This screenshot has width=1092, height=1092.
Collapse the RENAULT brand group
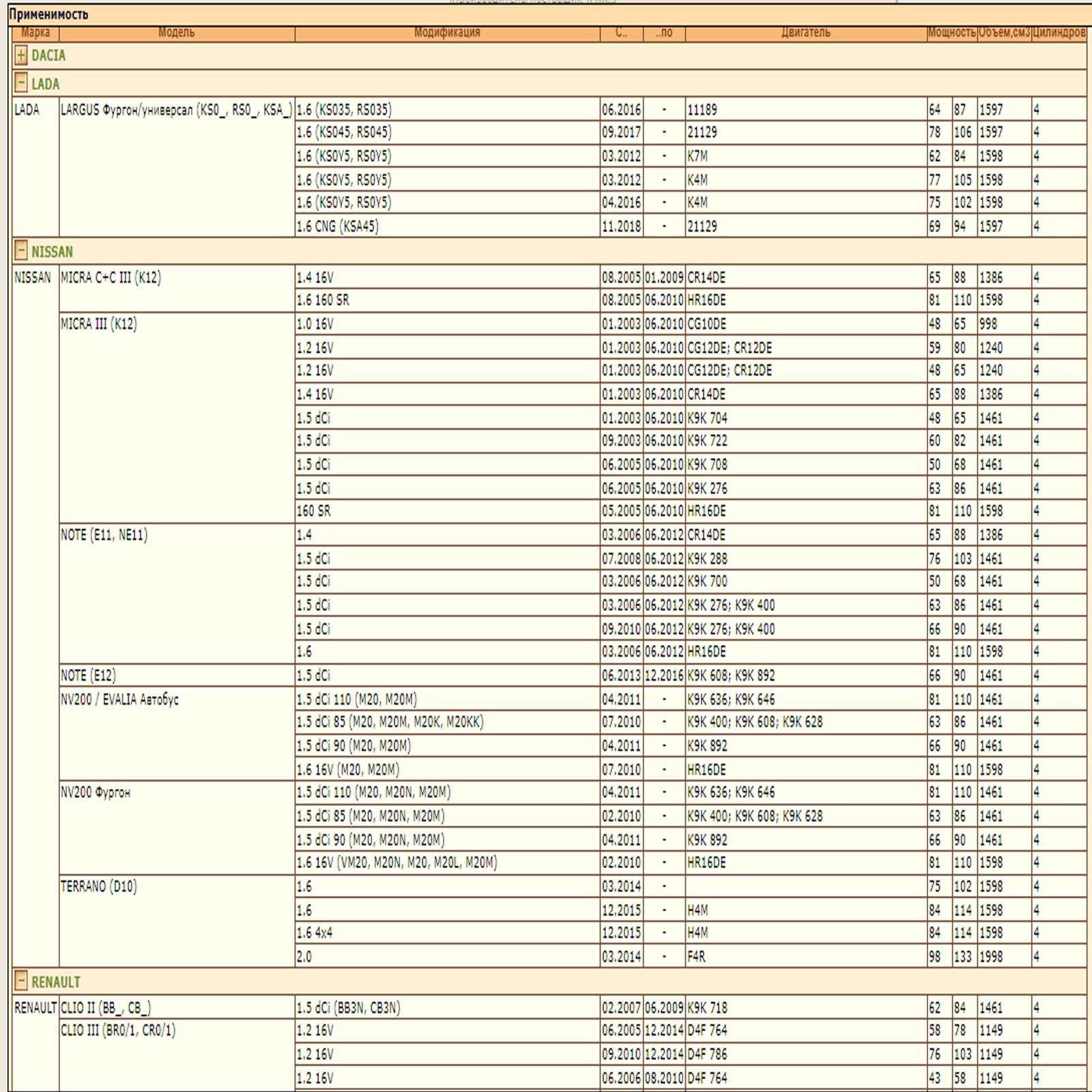pos(21,981)
